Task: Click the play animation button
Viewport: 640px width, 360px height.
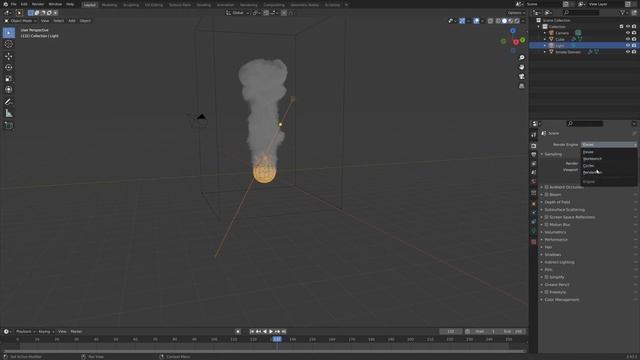Action: 271,331
